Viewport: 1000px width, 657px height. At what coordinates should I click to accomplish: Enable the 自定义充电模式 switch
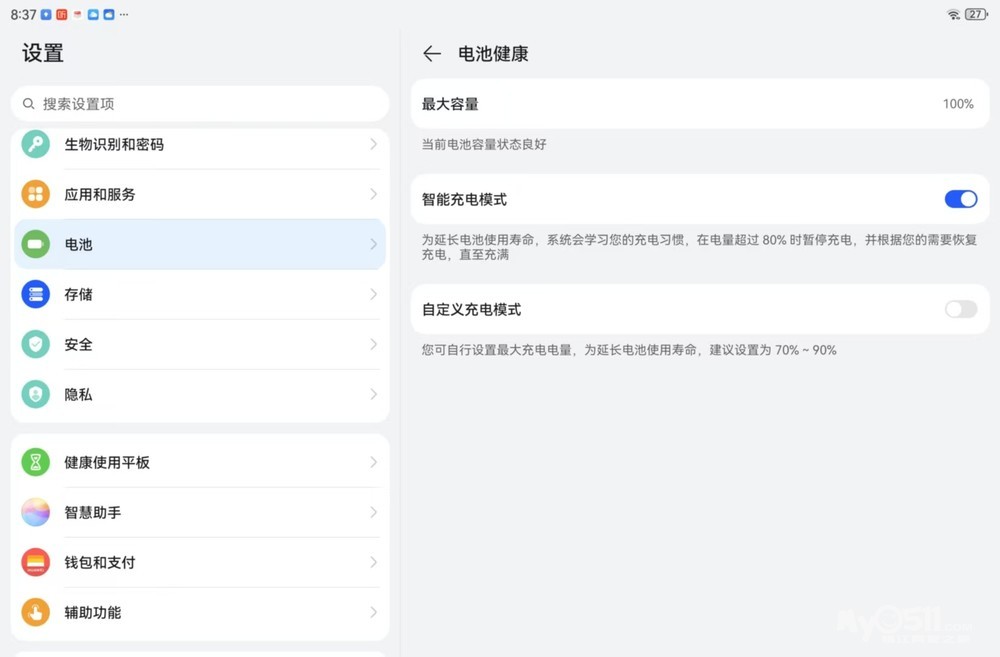coord(960,309)
